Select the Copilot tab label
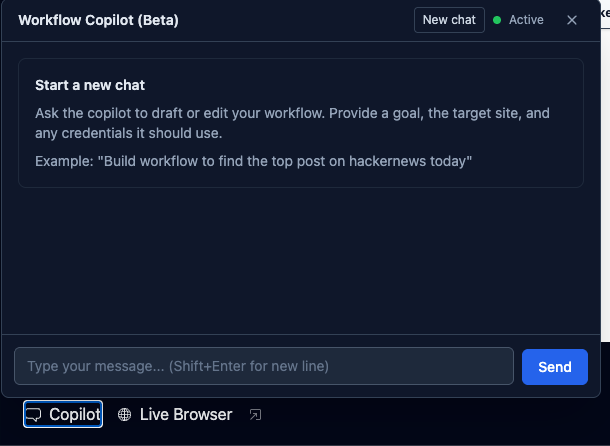This screenshot has width=610, height=446. (75, 414)
